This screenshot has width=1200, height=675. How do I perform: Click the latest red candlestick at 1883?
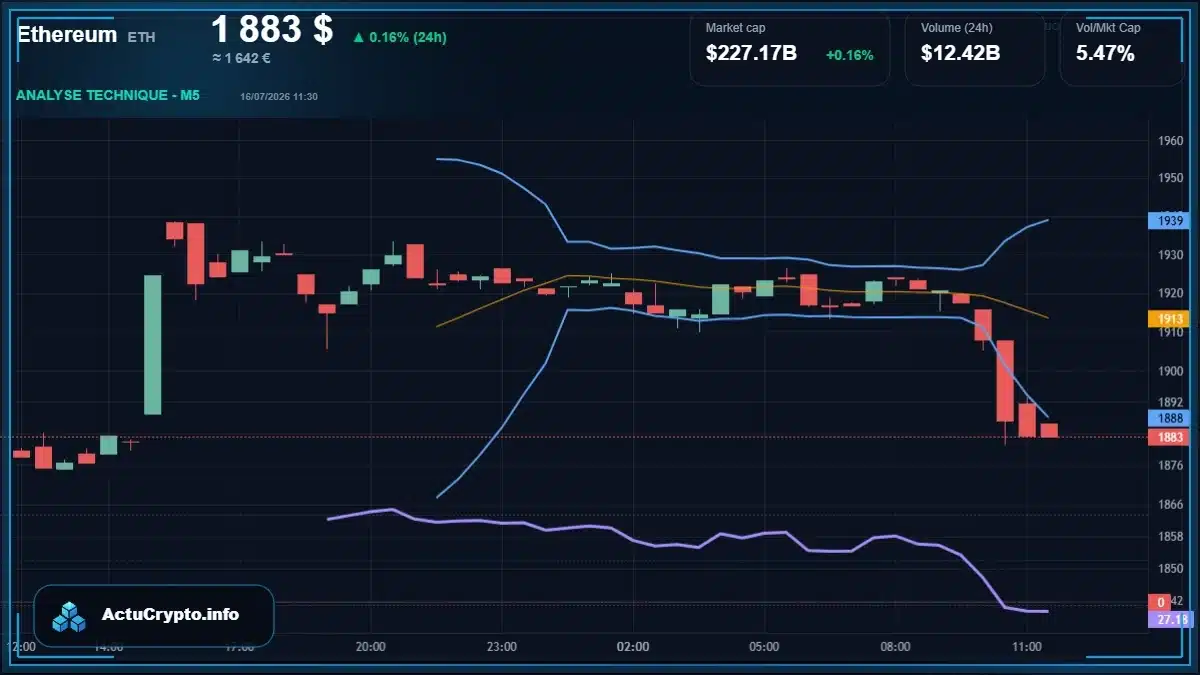[x=1049, y=430]
